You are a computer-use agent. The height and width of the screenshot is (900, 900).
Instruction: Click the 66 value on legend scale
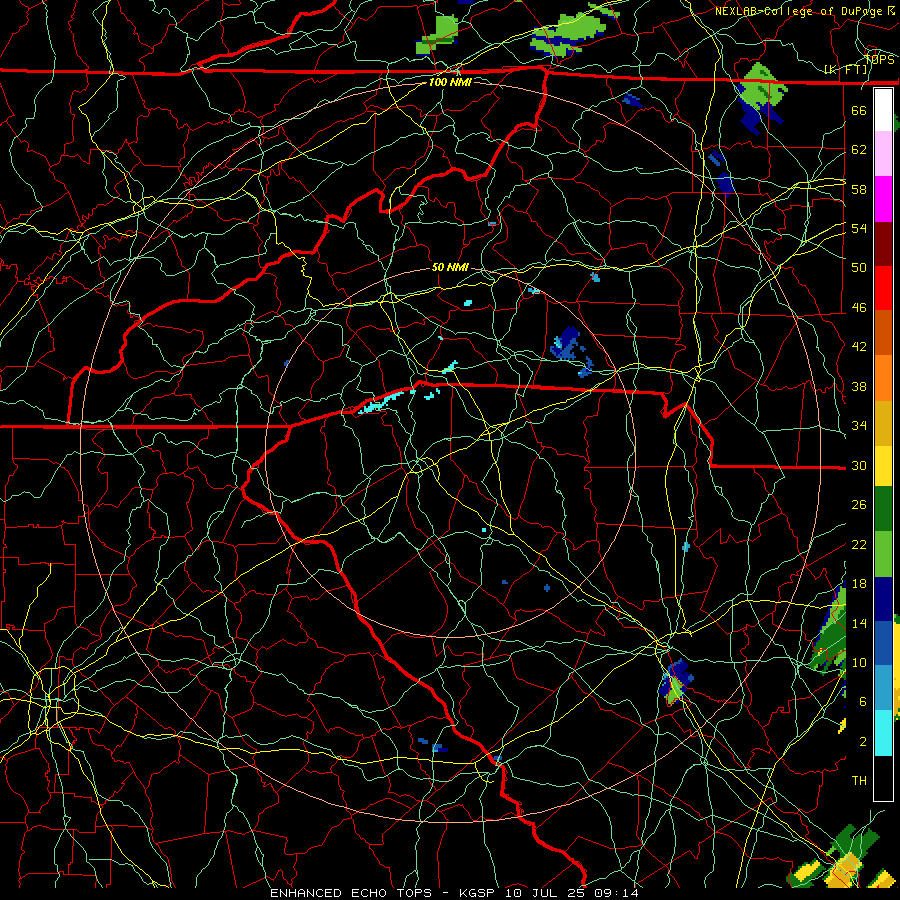click(x=859, y=110)
